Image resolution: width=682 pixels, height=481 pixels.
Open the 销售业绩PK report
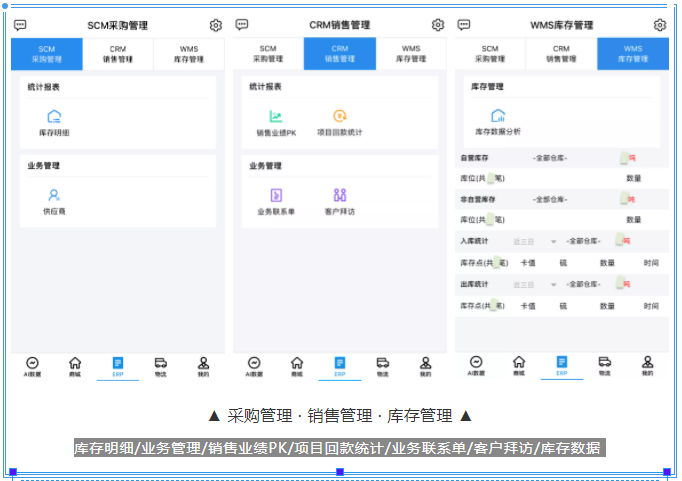pos(276,122)
